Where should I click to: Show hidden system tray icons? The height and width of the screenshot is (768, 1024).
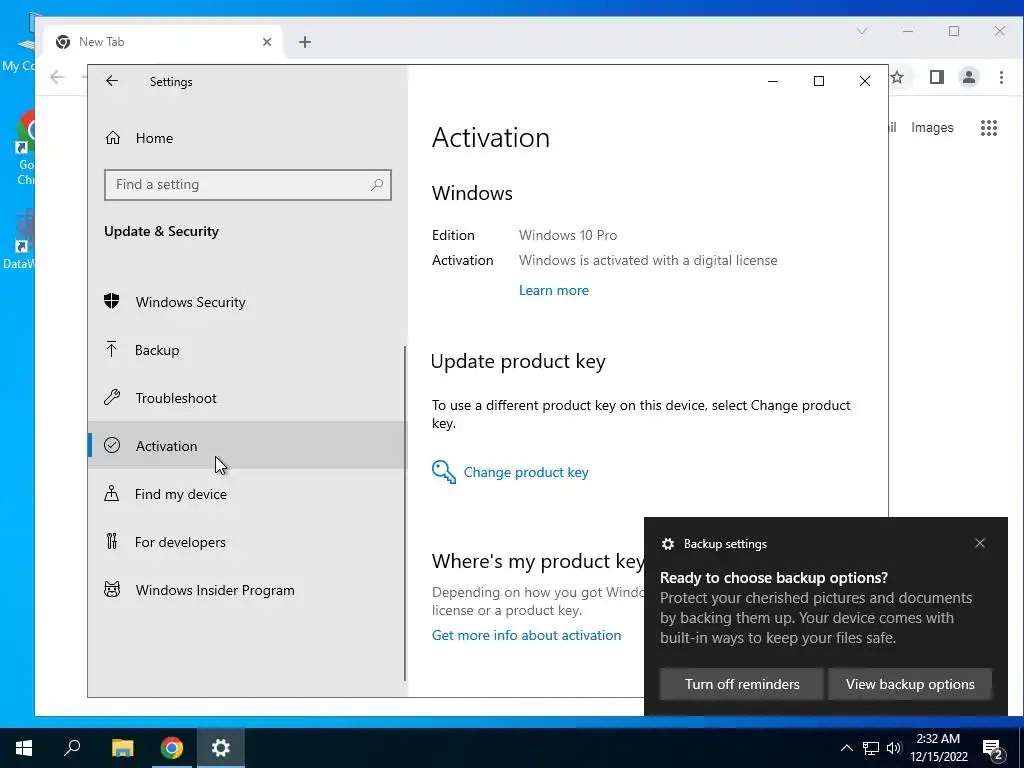[846, 748]
